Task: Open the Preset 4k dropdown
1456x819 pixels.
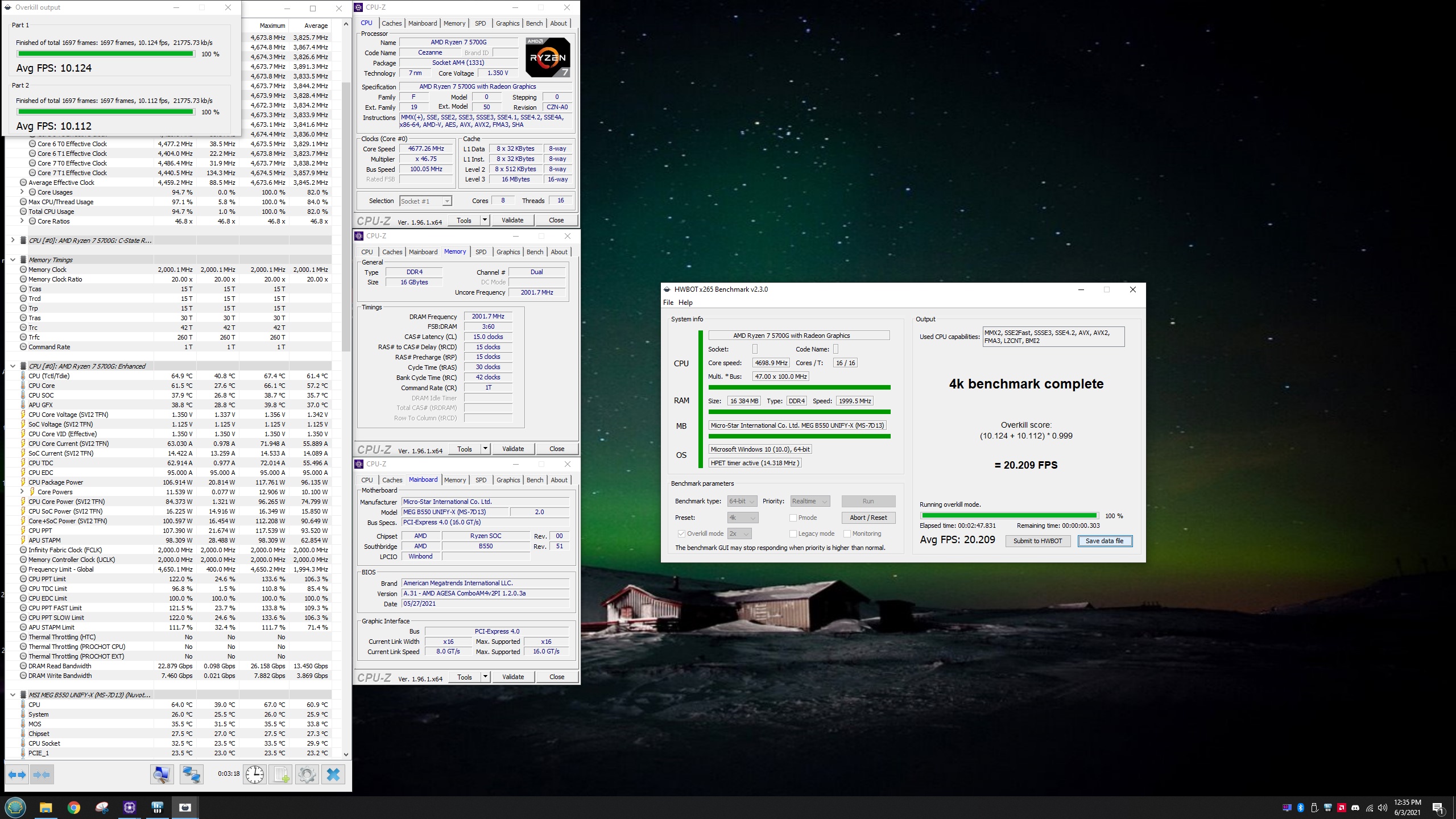Action: pyautogui.click(x=742, y=518)
